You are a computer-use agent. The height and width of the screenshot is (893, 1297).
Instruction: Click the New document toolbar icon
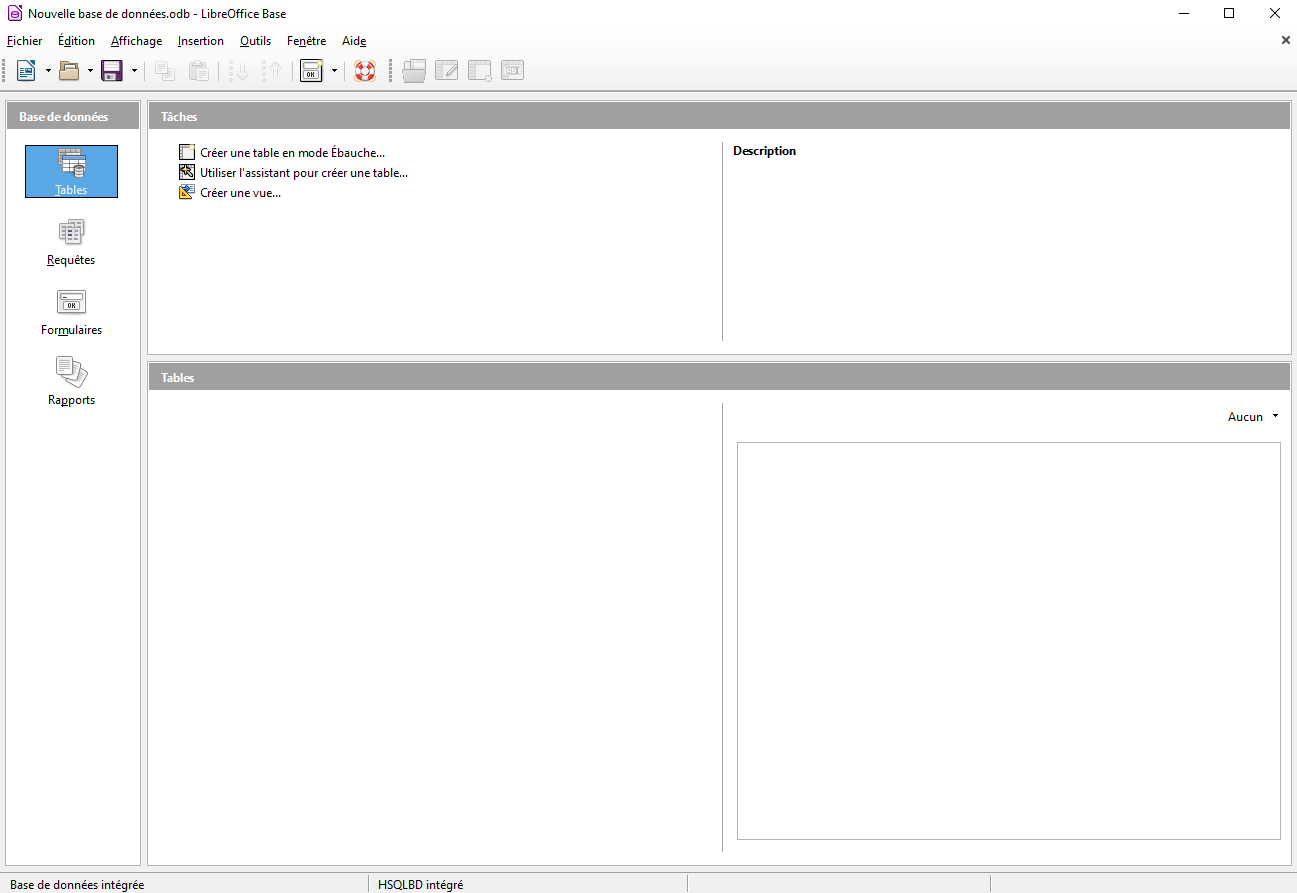[26, 71]
